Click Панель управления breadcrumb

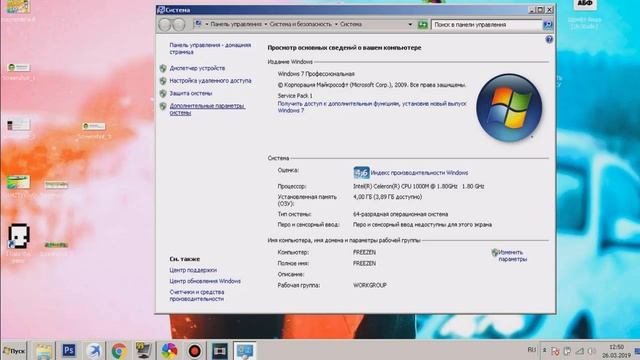(x=236, y=24)
